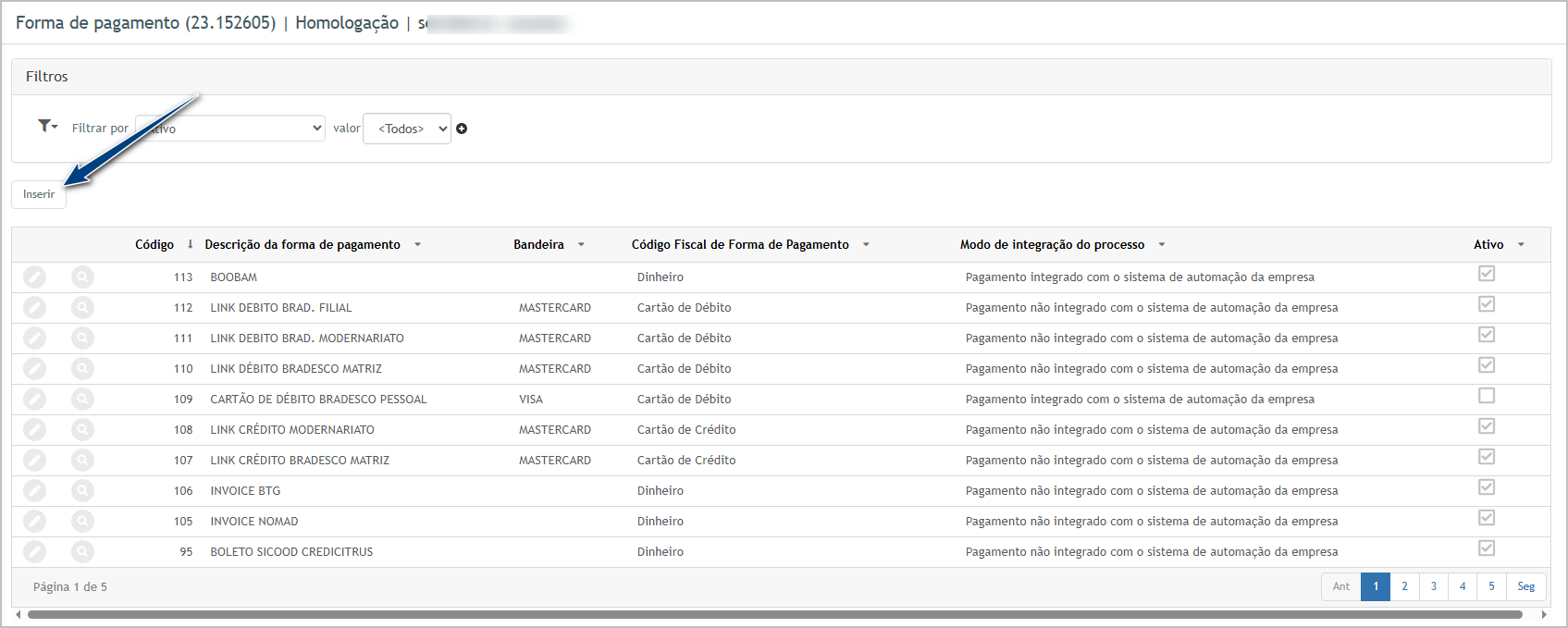This screenshot has width=1568, height=628.
Task: Expand Modo de integração do processo menu
Action: tap(1162, 245)
